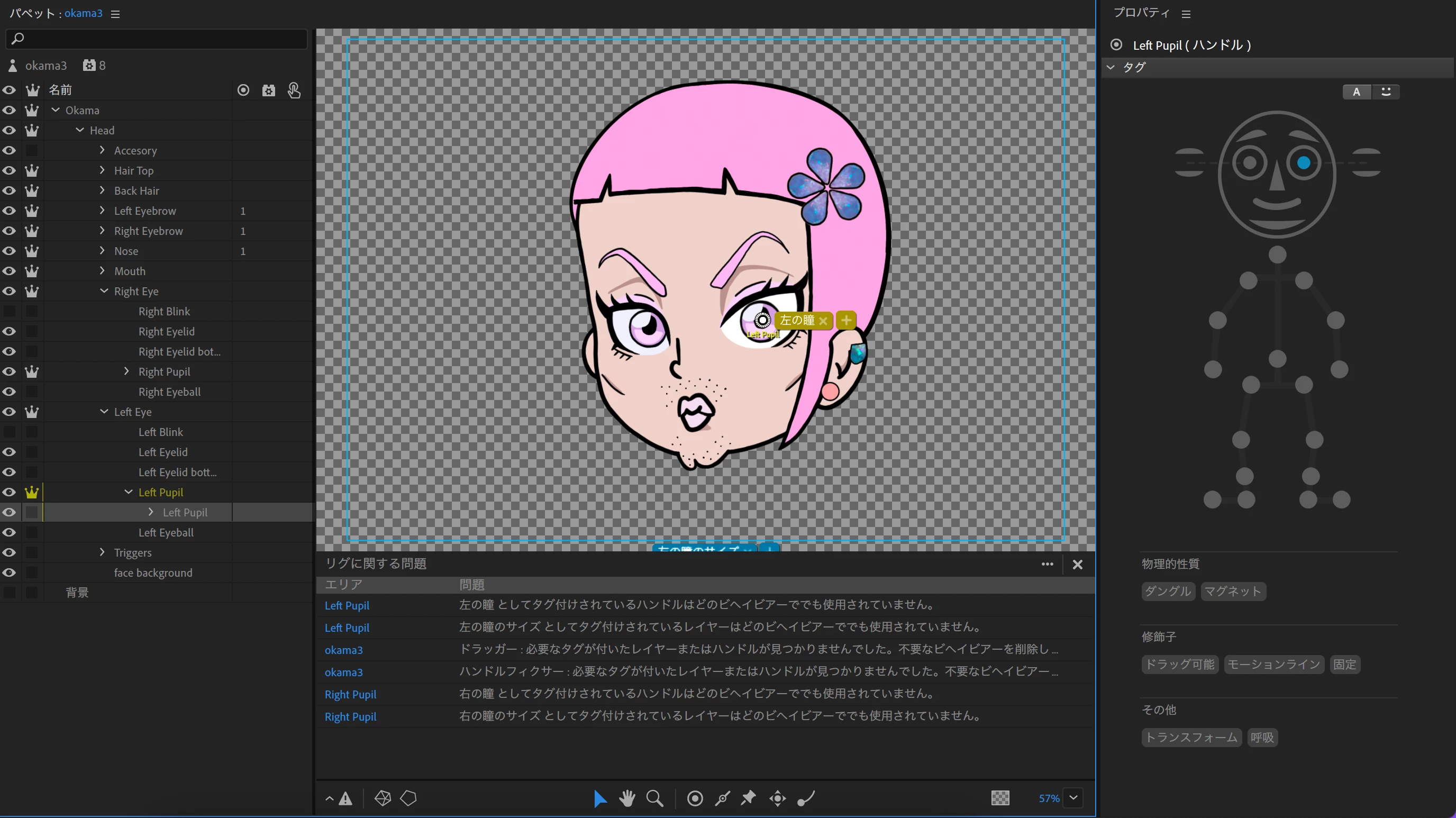
Task: Toggle transparency checkerboard background icon
Action: tap(1000, 798)
